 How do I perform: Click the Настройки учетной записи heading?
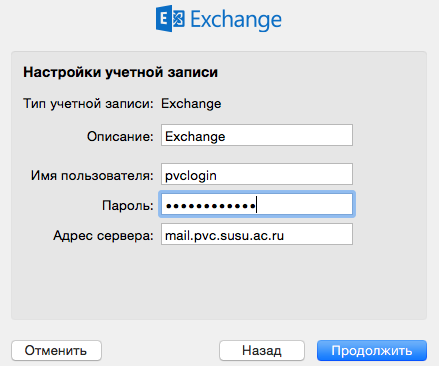point(120,72)
